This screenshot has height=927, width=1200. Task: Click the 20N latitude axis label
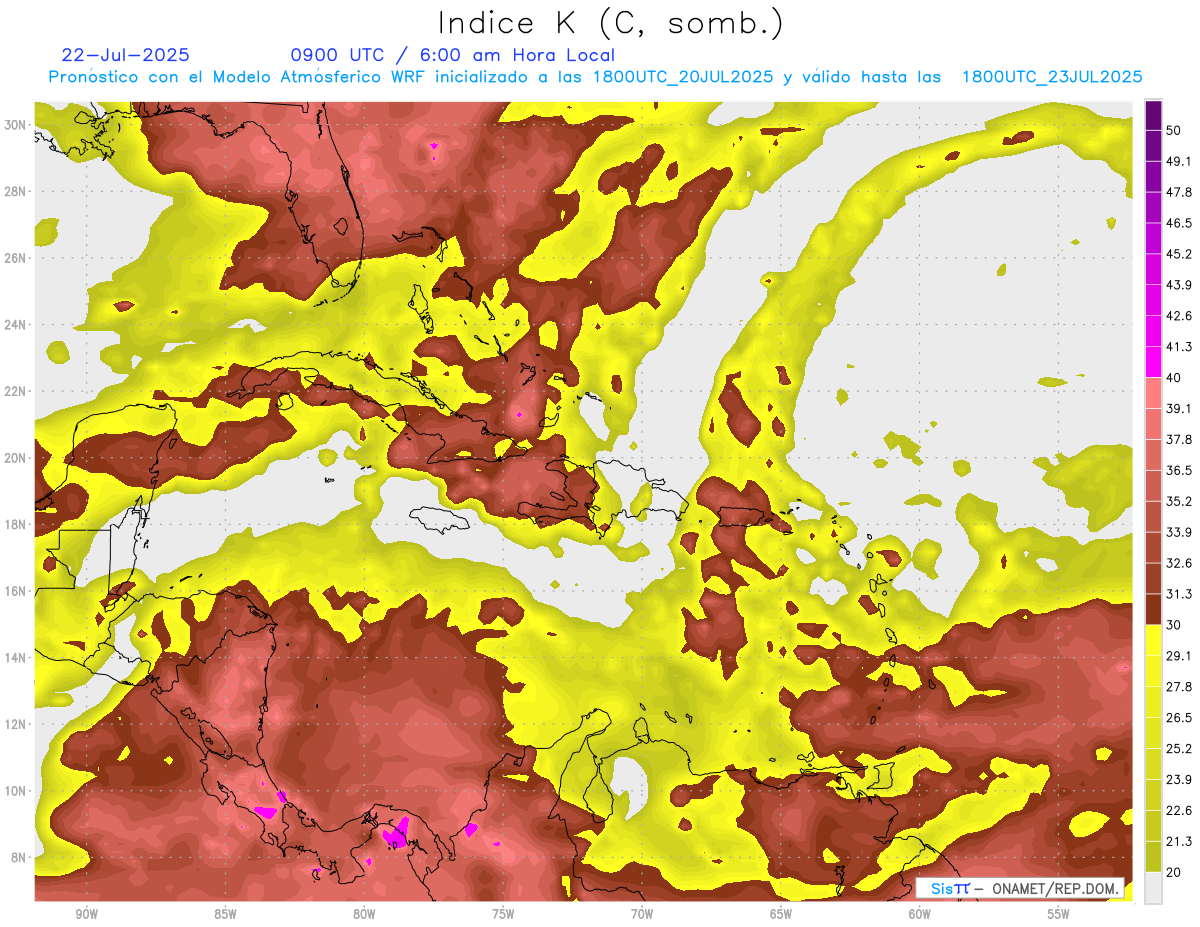pyautogui.click(x=15, y=458)
